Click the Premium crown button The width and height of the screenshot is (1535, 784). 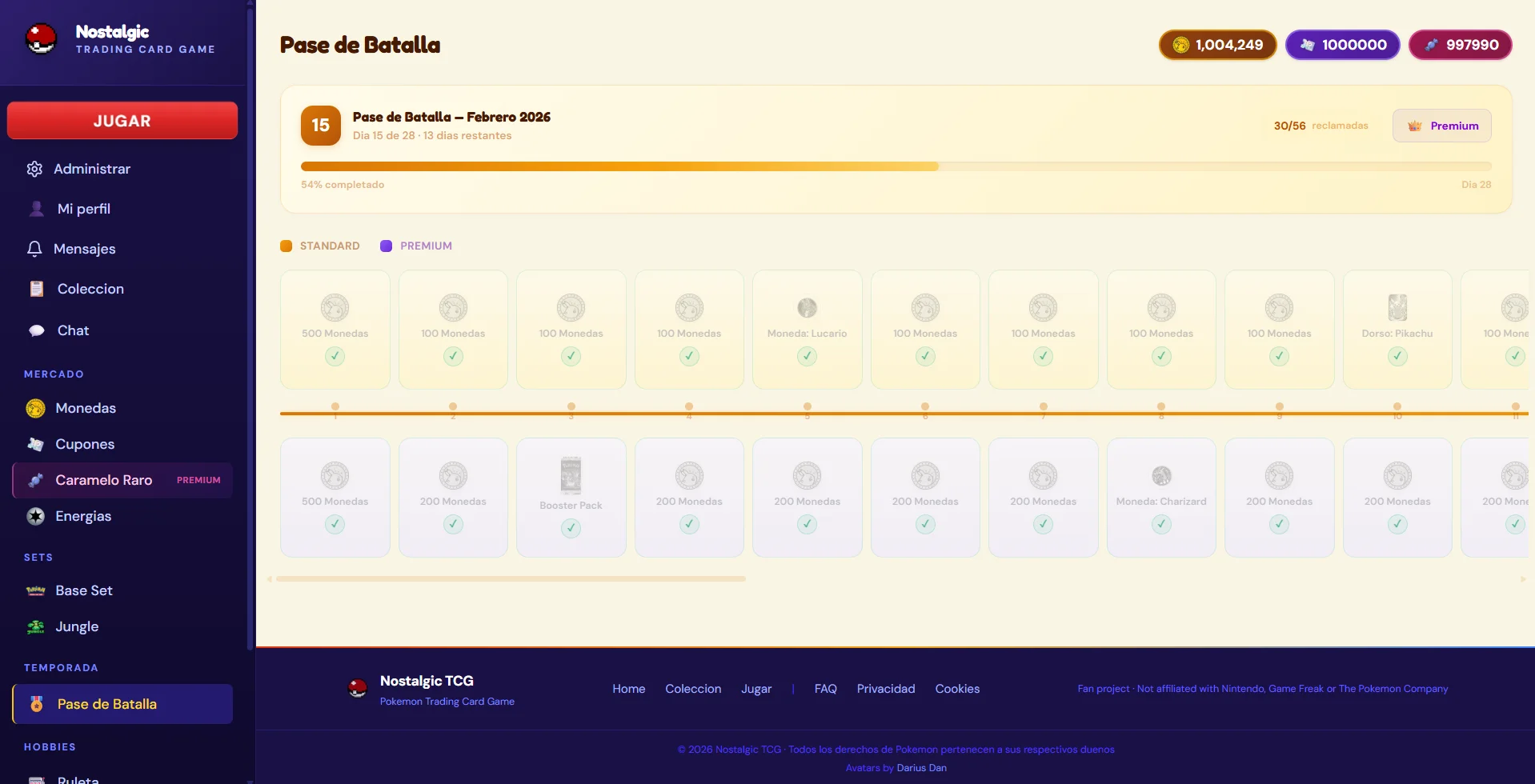coord(1441,126)
